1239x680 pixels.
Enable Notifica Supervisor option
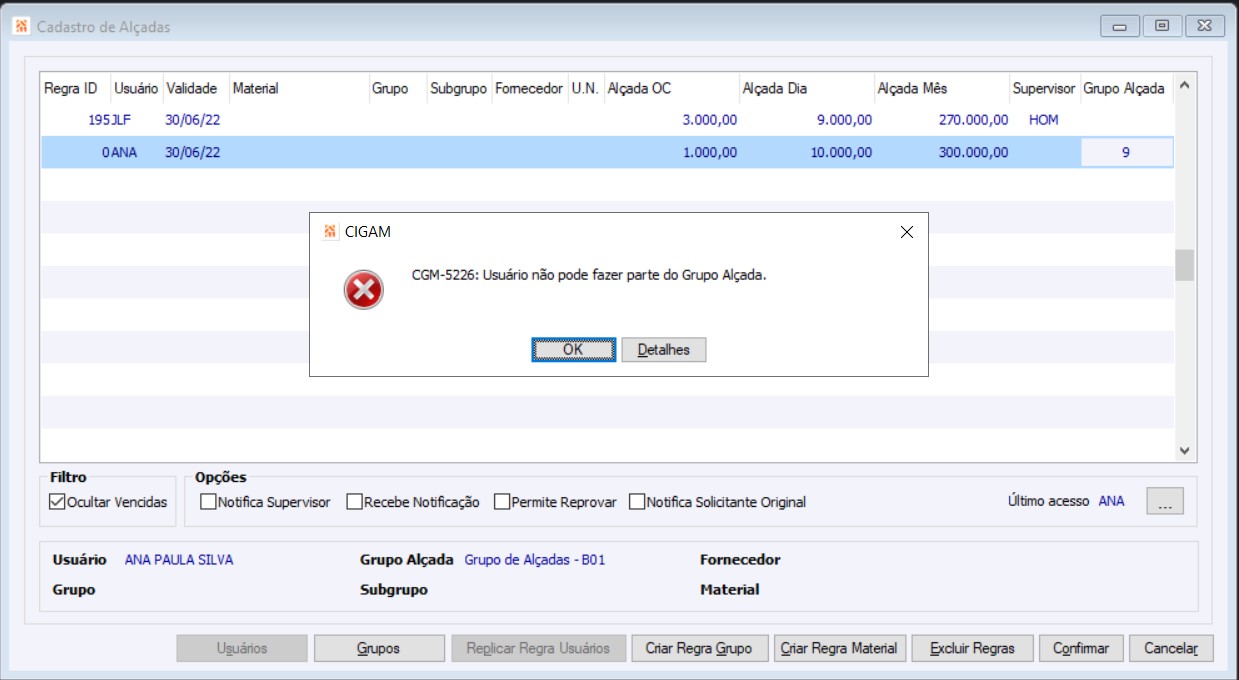click(208, 502)
